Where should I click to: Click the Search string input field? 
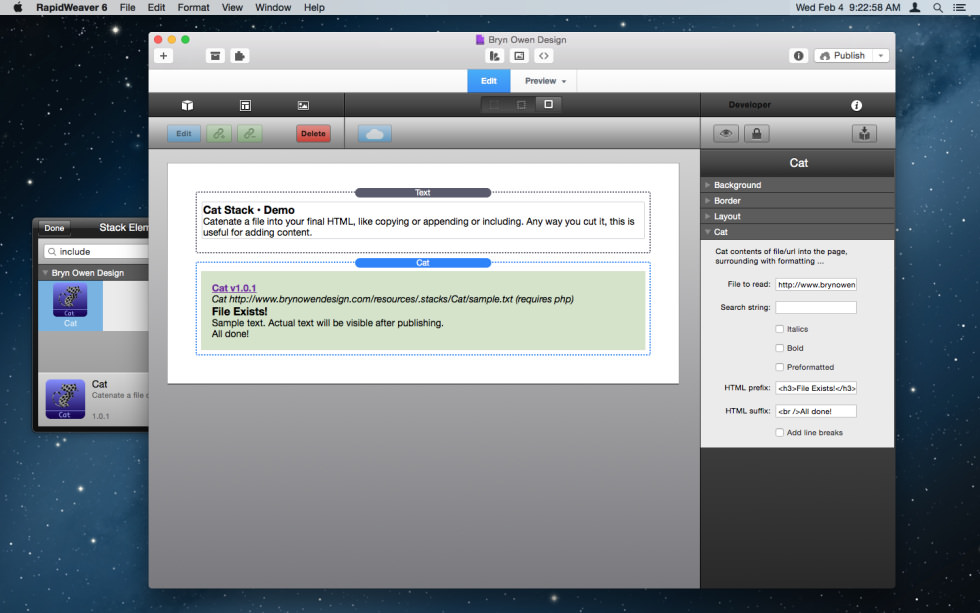(x=816, y=307)
